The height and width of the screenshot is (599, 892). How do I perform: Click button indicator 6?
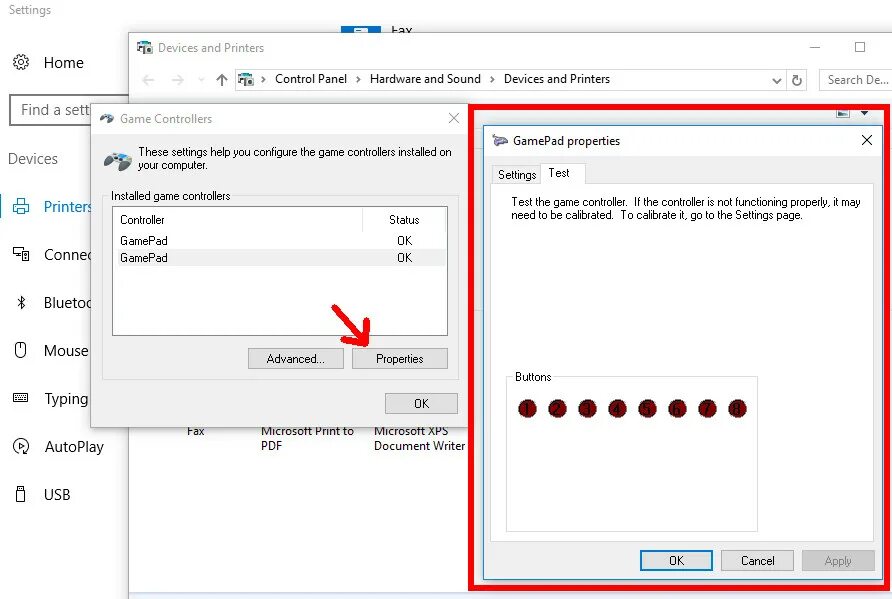(677, 408)
